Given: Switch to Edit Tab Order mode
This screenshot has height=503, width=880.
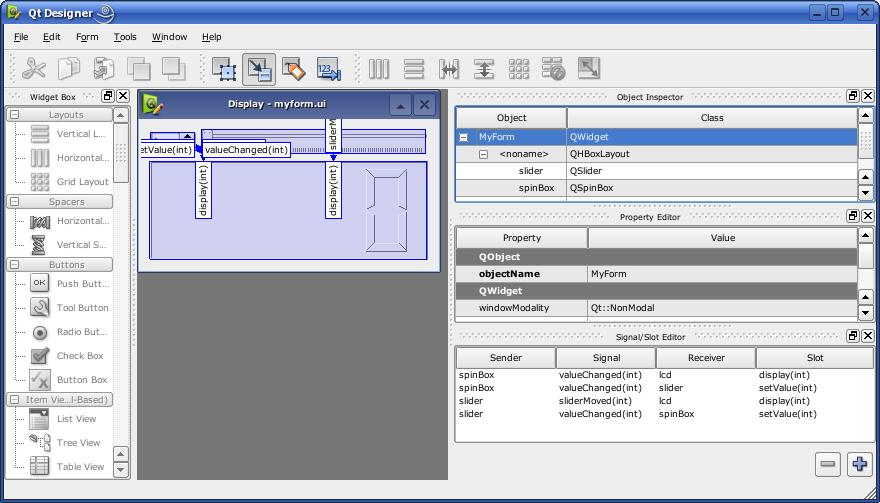Looking at the screenshot, I should point(328,69).
